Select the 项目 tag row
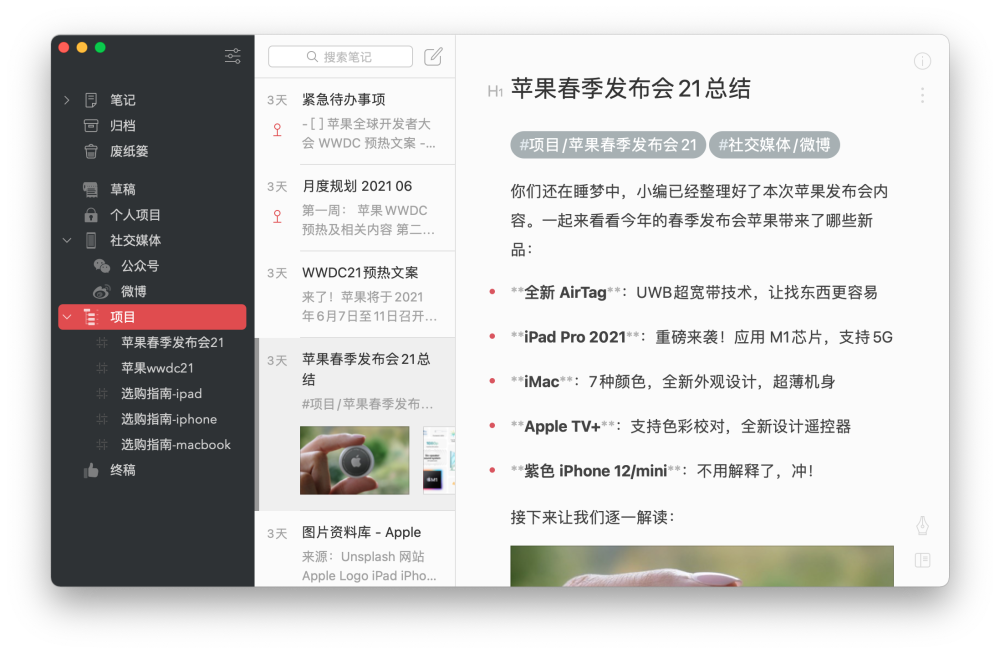Screen dimensions: 1000x654 pos(152,317)
